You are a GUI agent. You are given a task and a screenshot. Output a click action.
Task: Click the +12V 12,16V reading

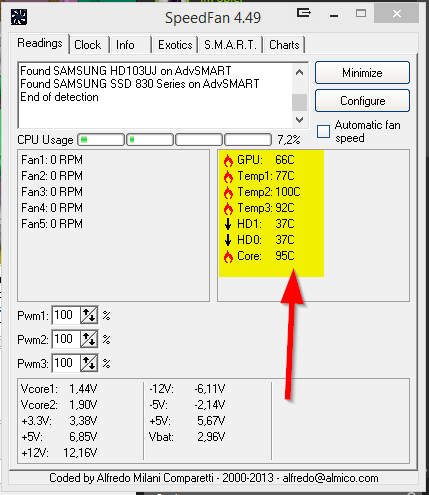[x=59, y=453]
